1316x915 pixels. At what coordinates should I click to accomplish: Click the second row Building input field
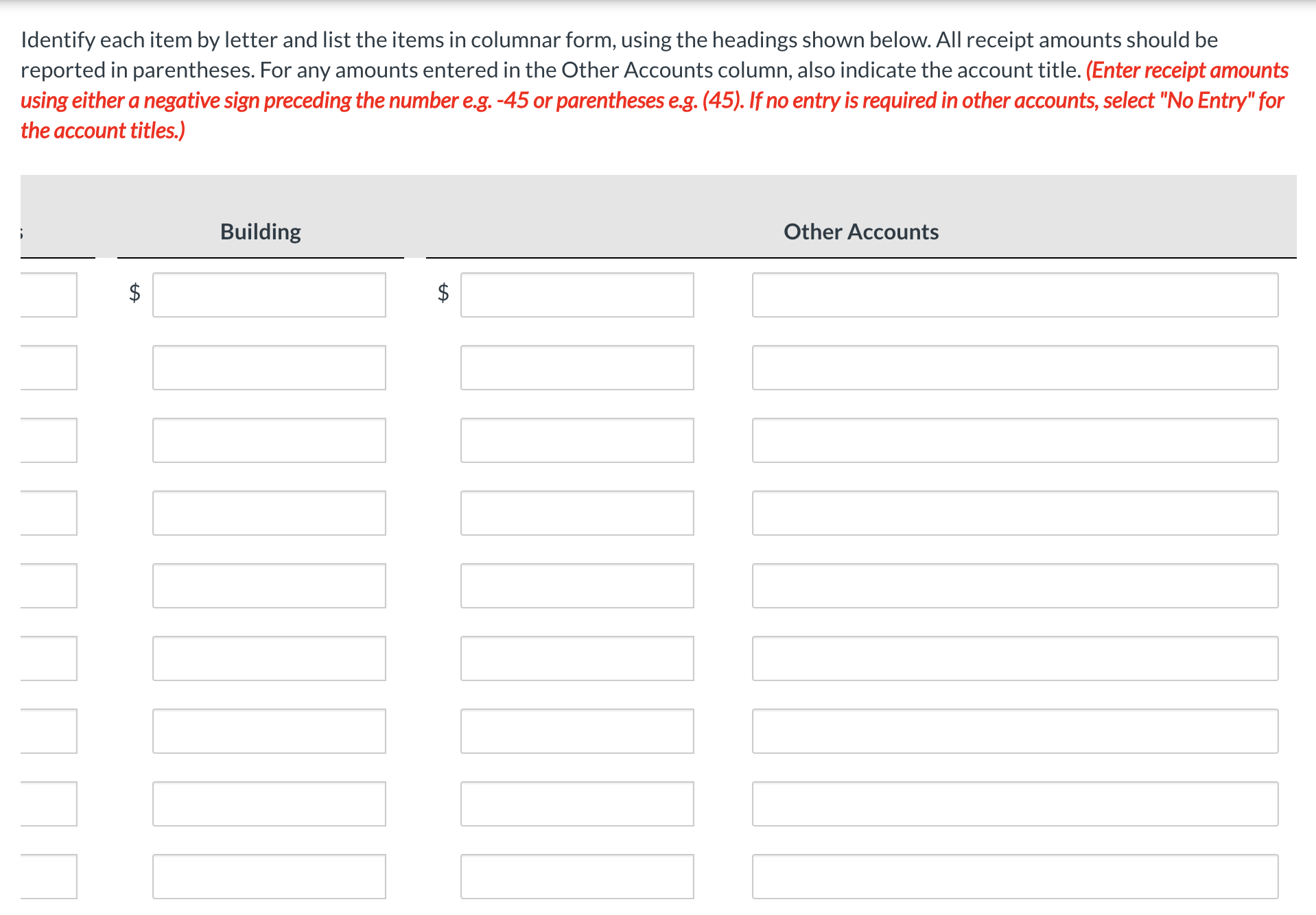click(269, 367)
